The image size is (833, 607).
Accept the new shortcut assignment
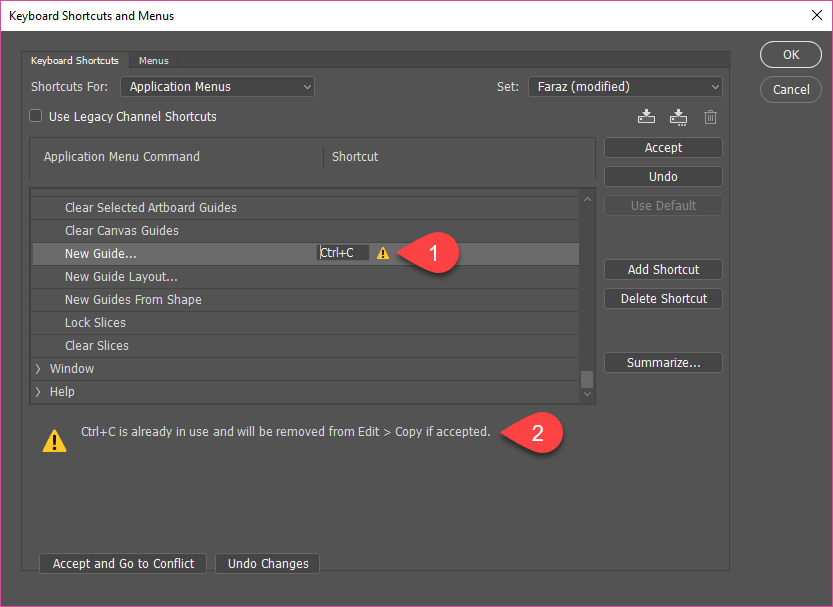(x=663, y=148)
